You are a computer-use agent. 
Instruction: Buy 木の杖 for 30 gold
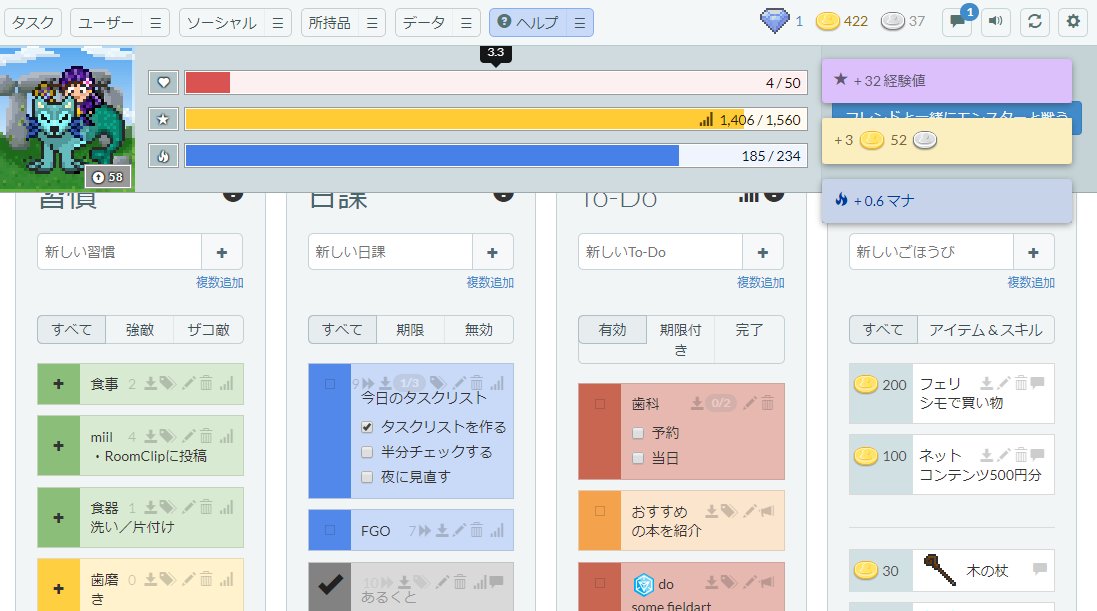[x=881, y=571]
